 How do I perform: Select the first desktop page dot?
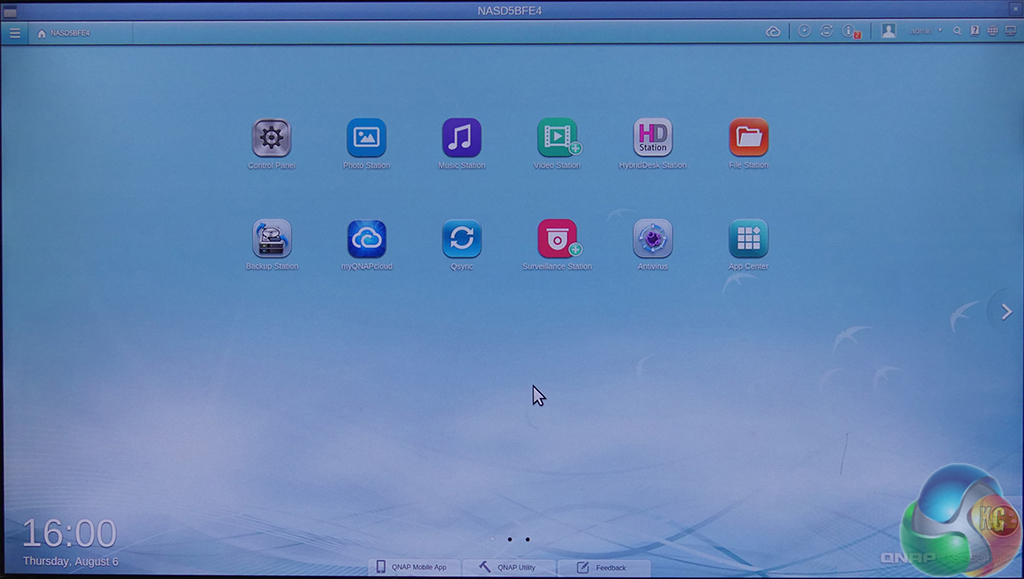coord(492,539)
